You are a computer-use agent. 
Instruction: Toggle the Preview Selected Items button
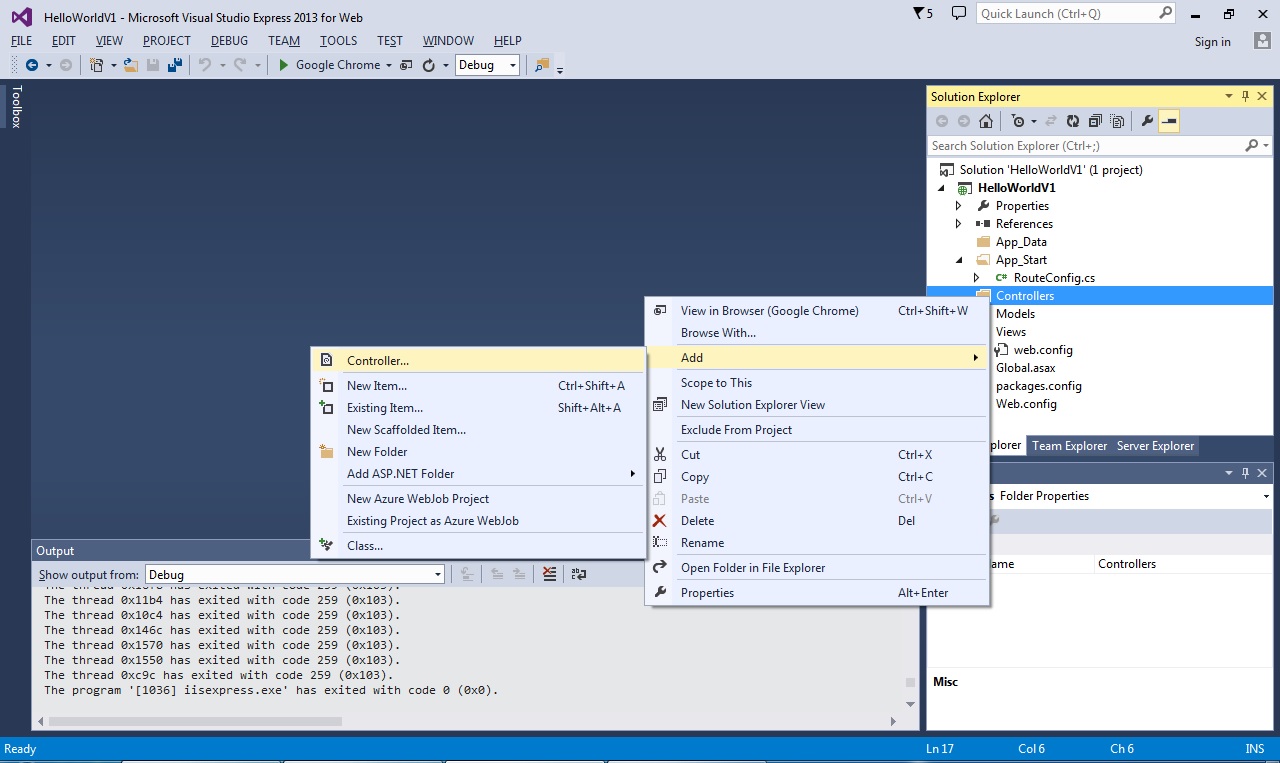pyautogui.click(x=1169, y=121)
